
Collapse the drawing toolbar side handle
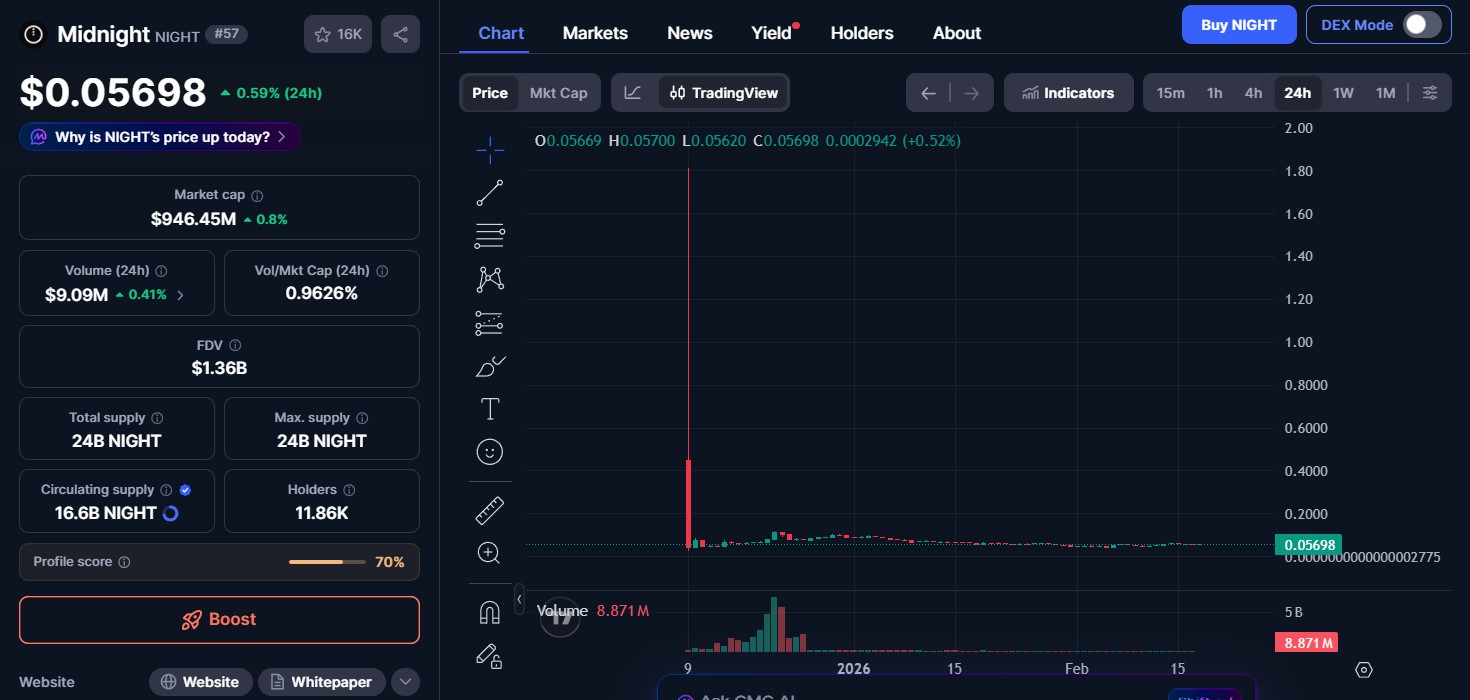(x=519, y=599)
